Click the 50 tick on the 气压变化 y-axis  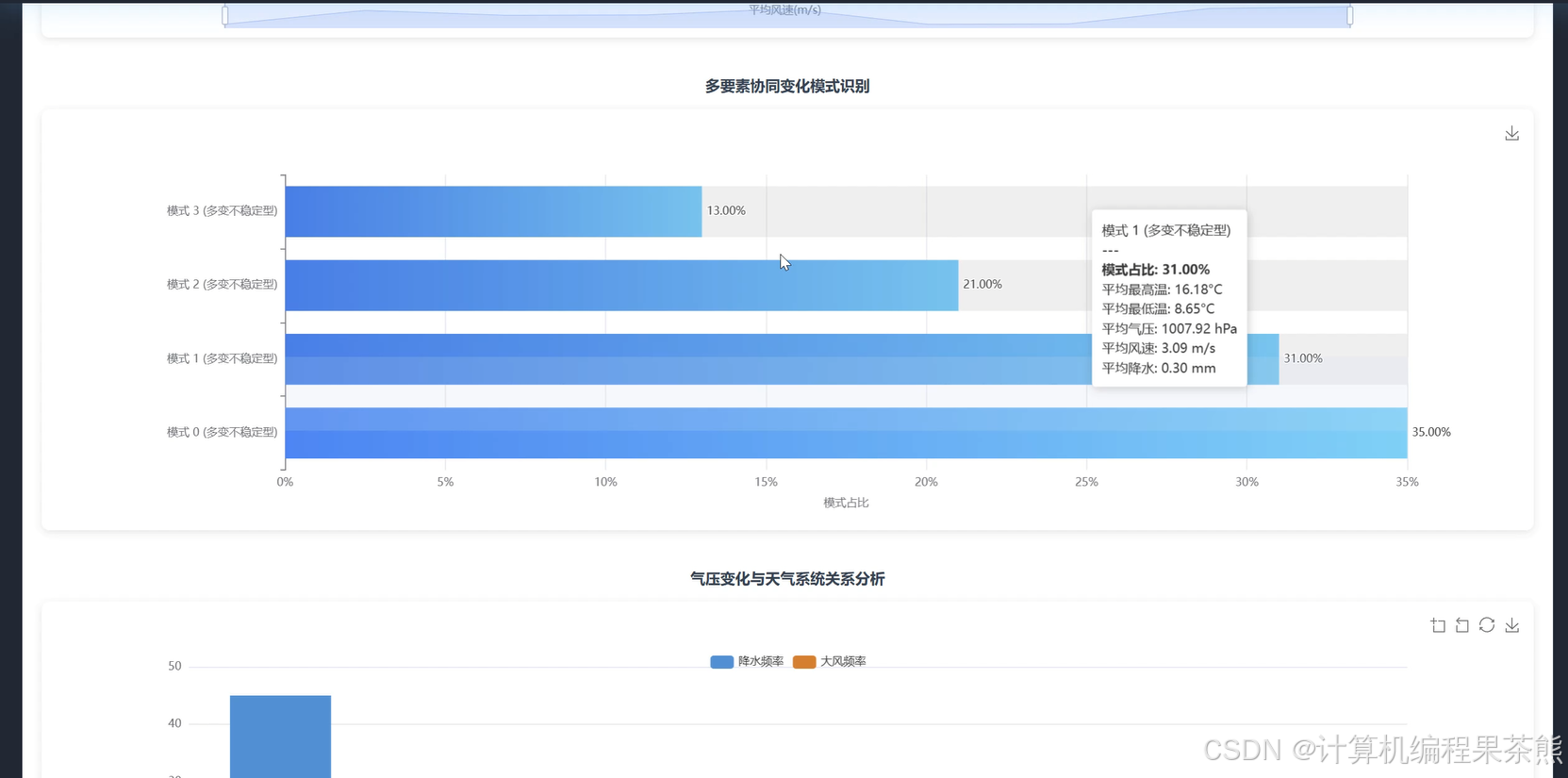point(174,666)
